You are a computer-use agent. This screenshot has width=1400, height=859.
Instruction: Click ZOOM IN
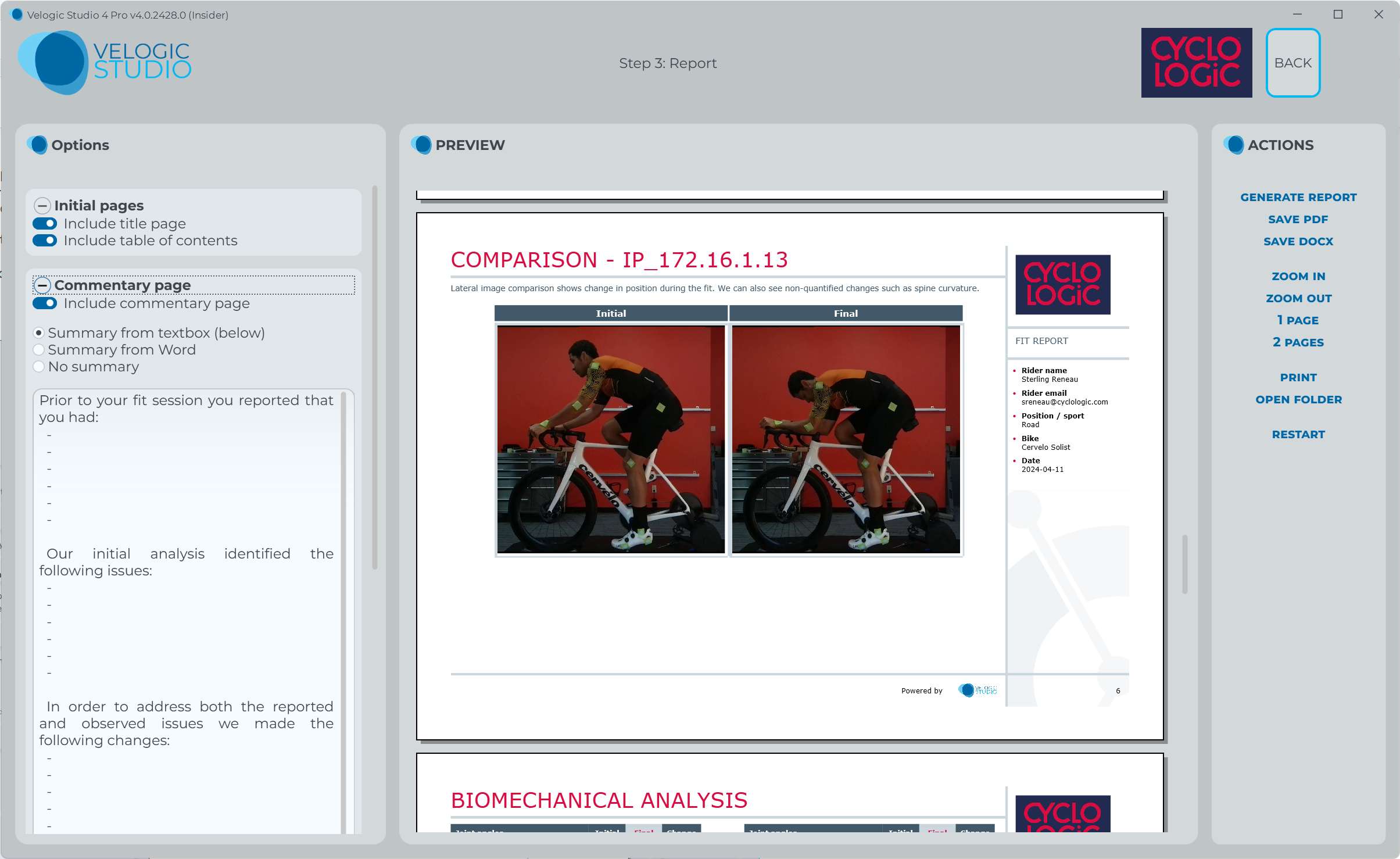click(1298, 277)
